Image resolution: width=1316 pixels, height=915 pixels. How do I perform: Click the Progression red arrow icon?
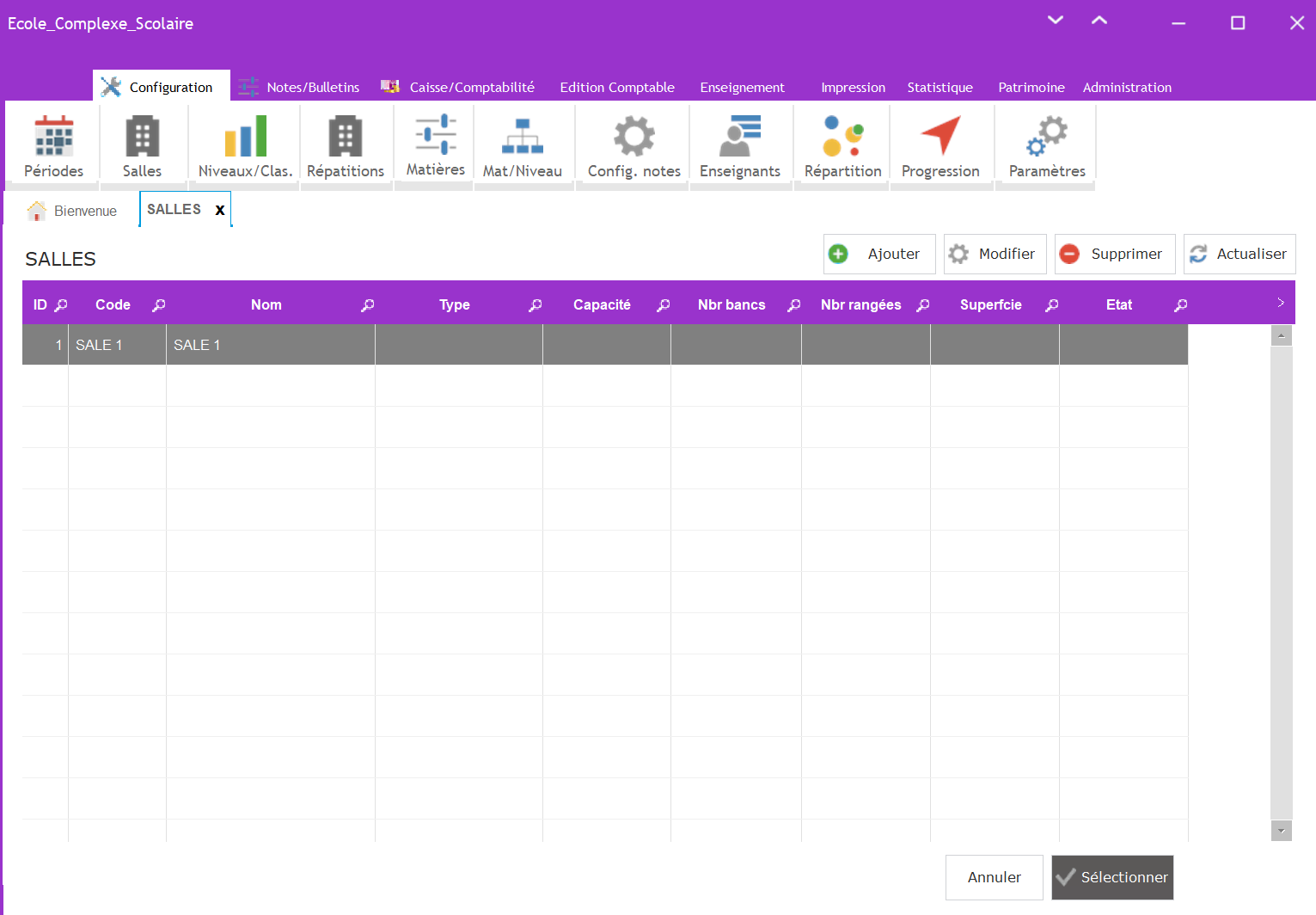pos(940,138)
